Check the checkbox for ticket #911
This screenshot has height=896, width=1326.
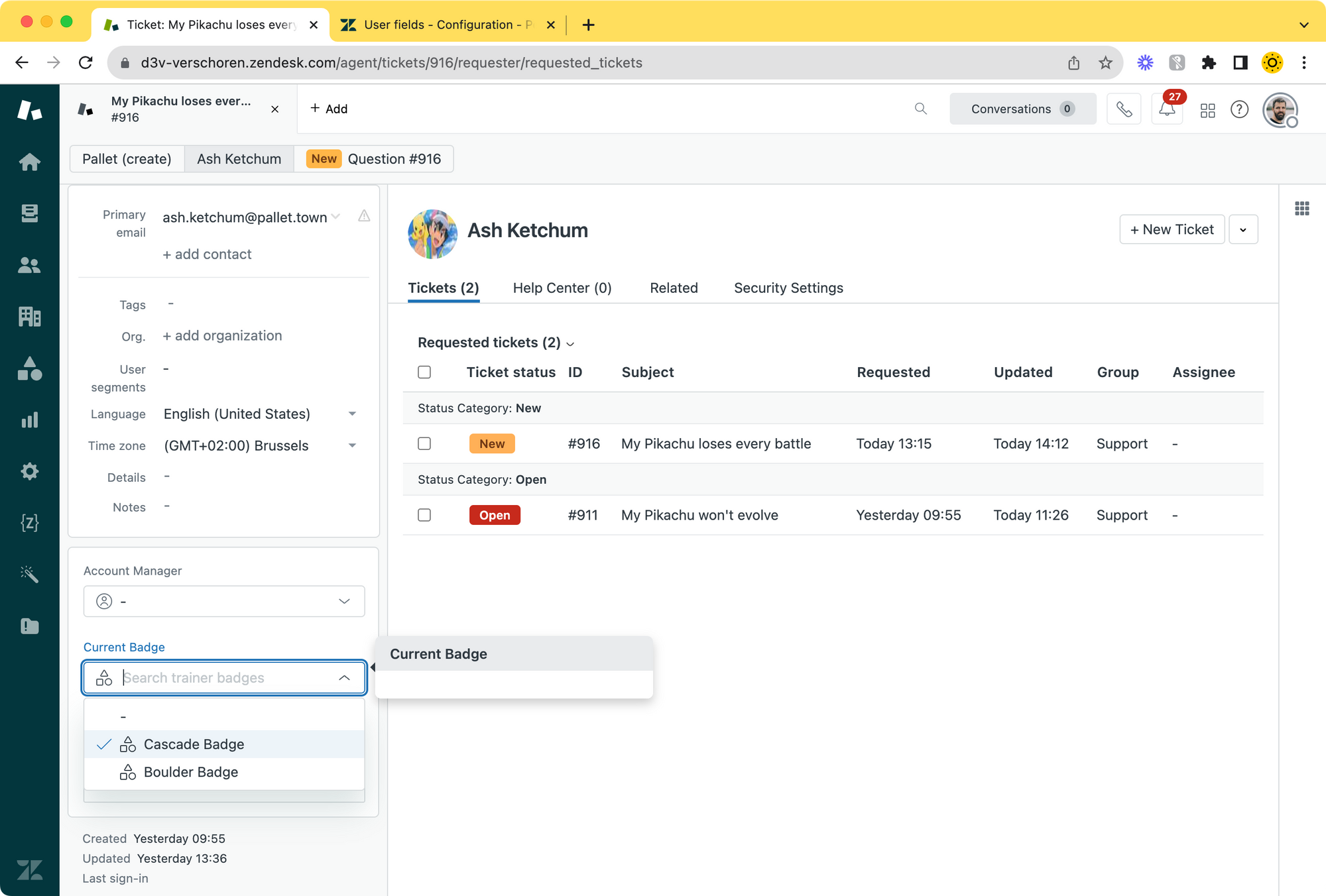[424, 515]
